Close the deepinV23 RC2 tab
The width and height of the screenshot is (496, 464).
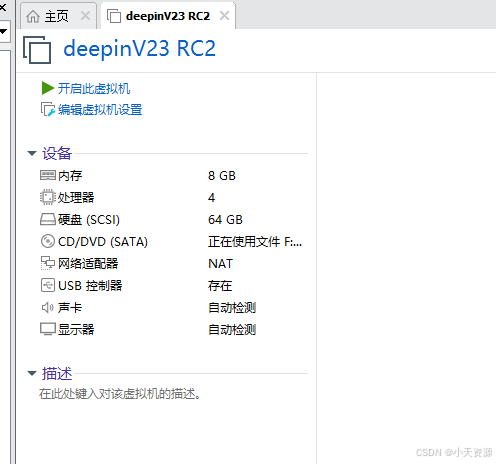coord(225,16)
